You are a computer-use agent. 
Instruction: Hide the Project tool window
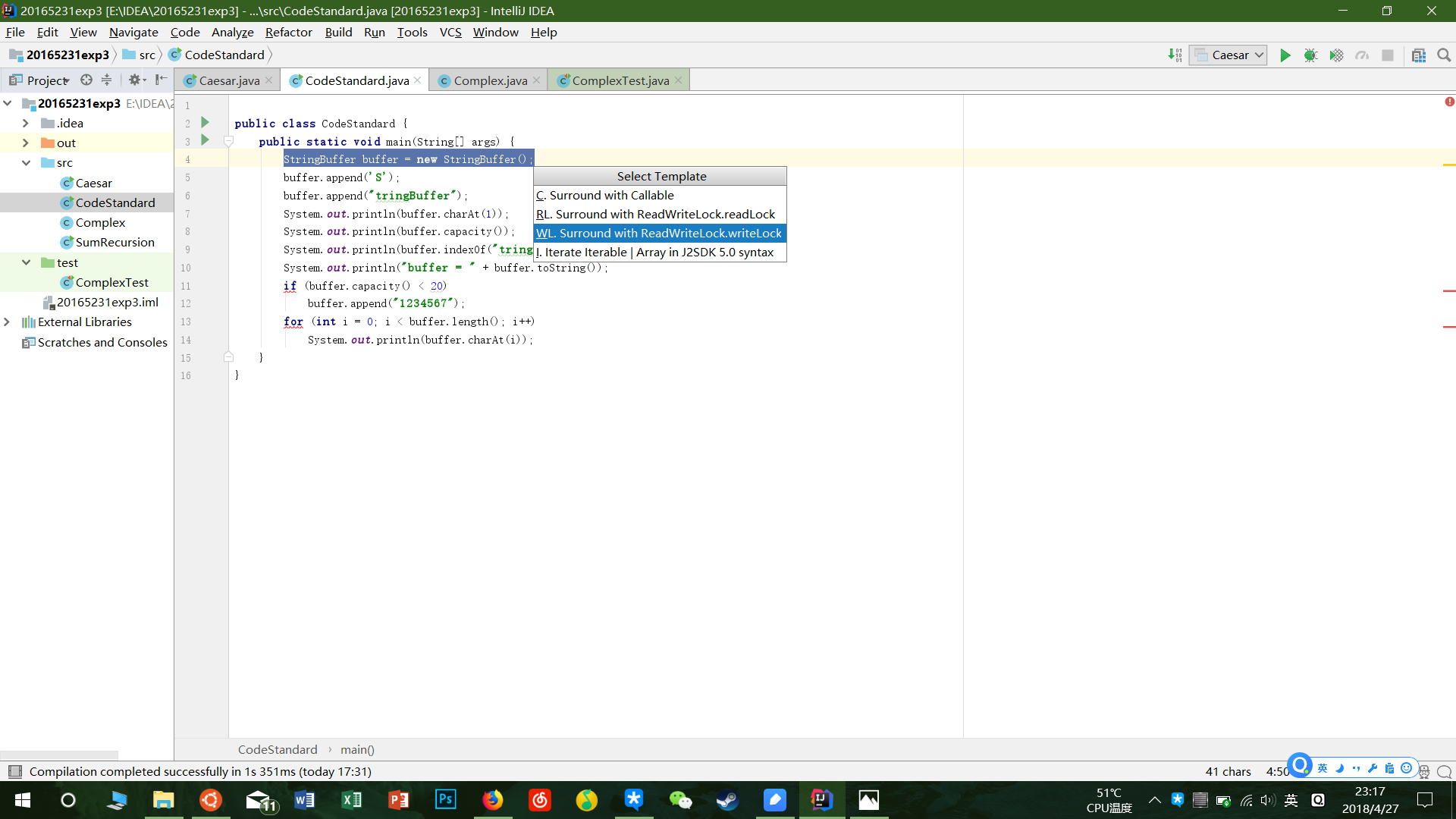161,80
